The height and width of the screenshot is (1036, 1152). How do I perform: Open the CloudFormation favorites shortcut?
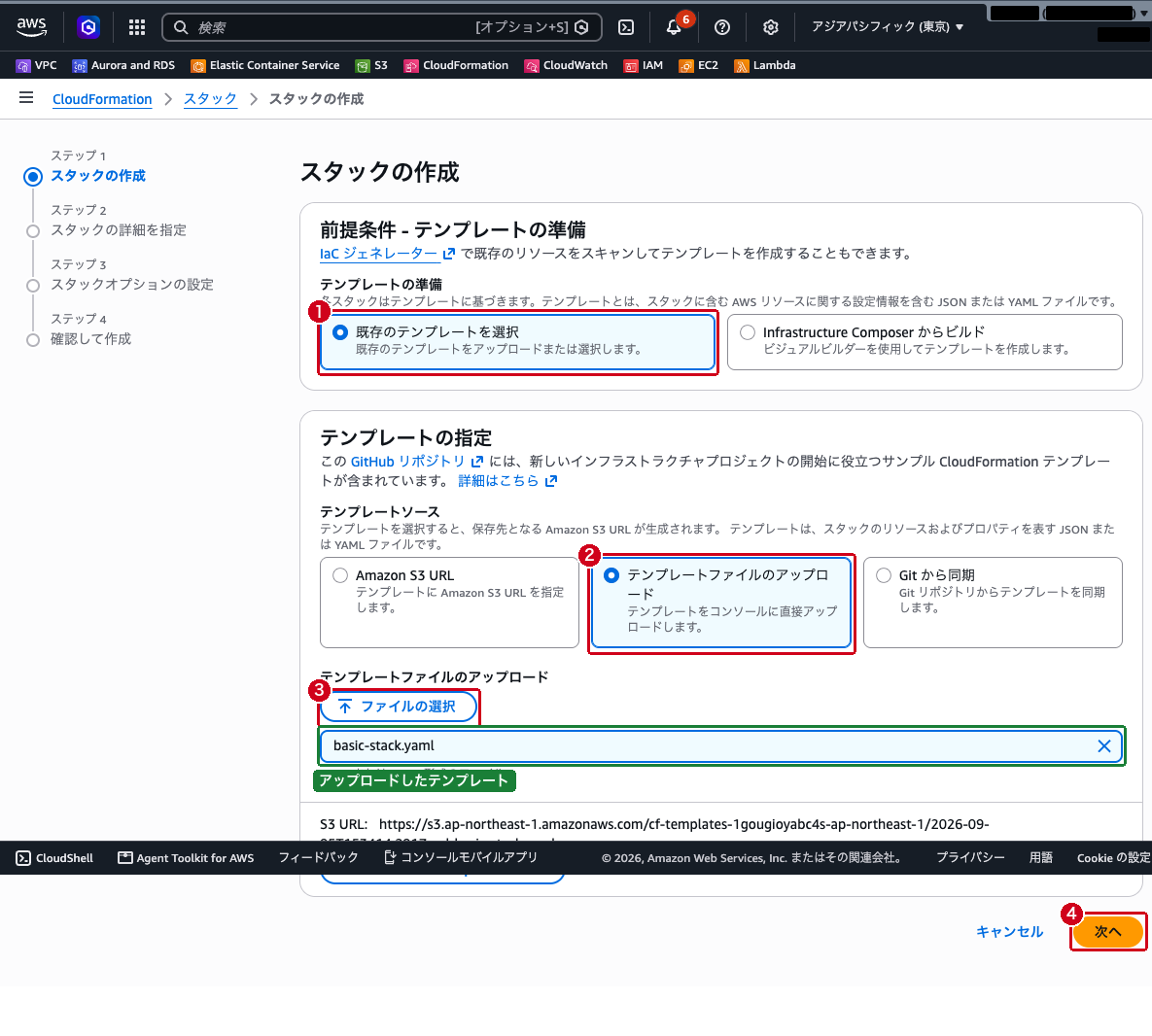[456, 65]
